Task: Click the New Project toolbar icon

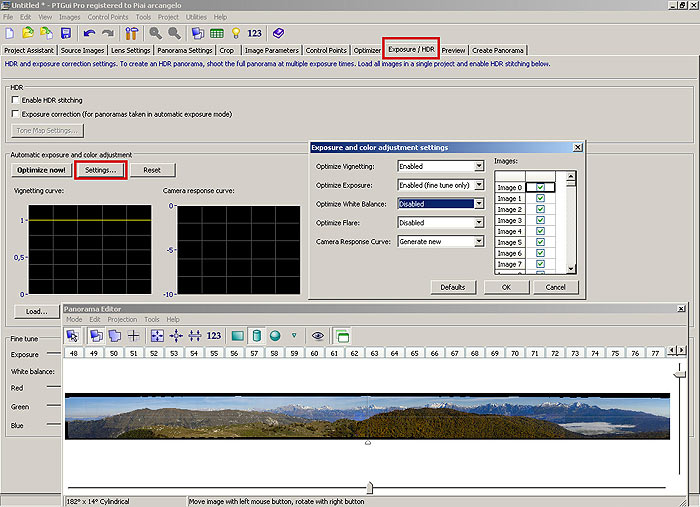Action: click(x=10, y=33)
